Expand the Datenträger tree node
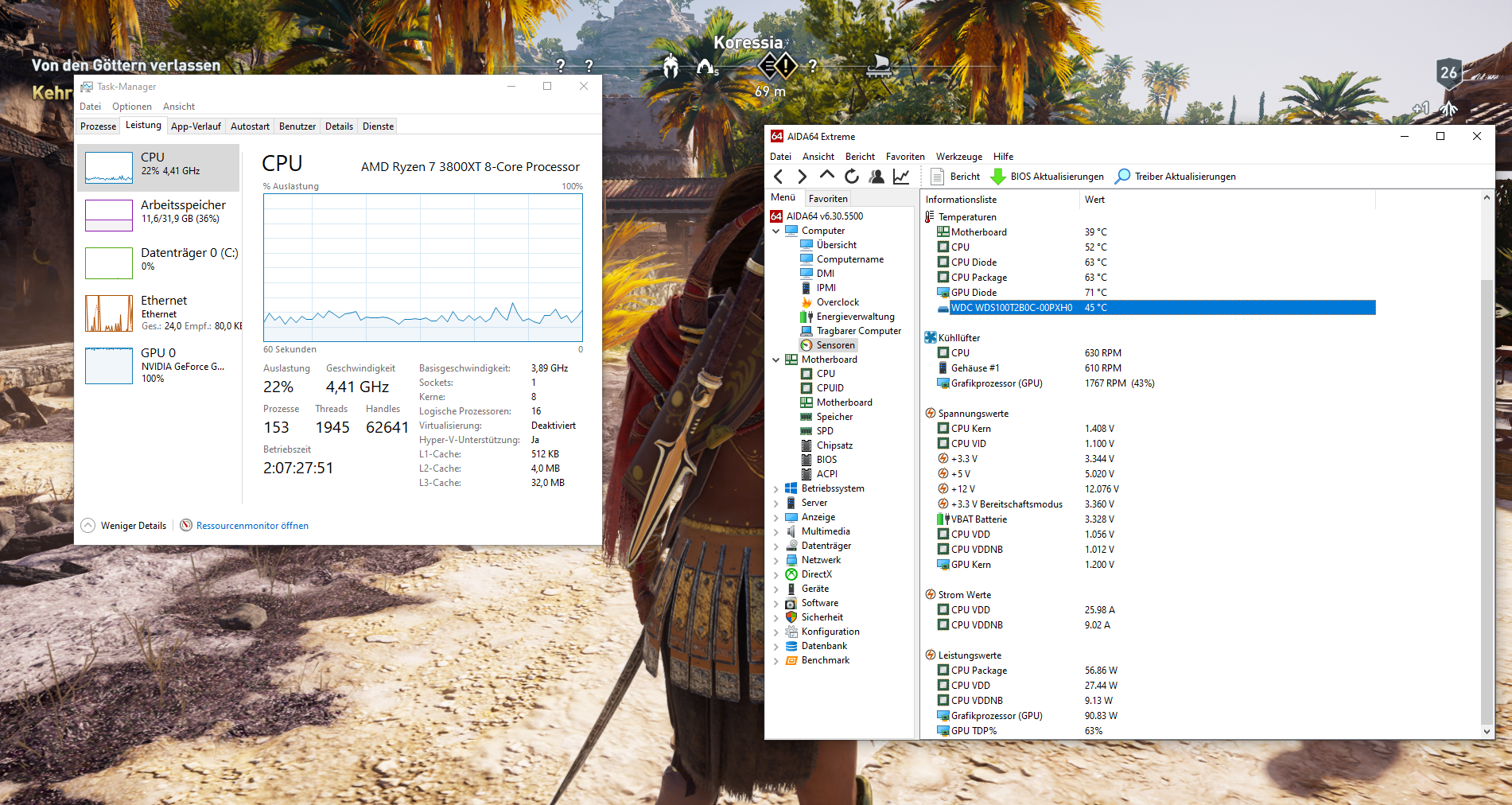This screenshot has height=805, width=1512. click(x=776, y=546)
